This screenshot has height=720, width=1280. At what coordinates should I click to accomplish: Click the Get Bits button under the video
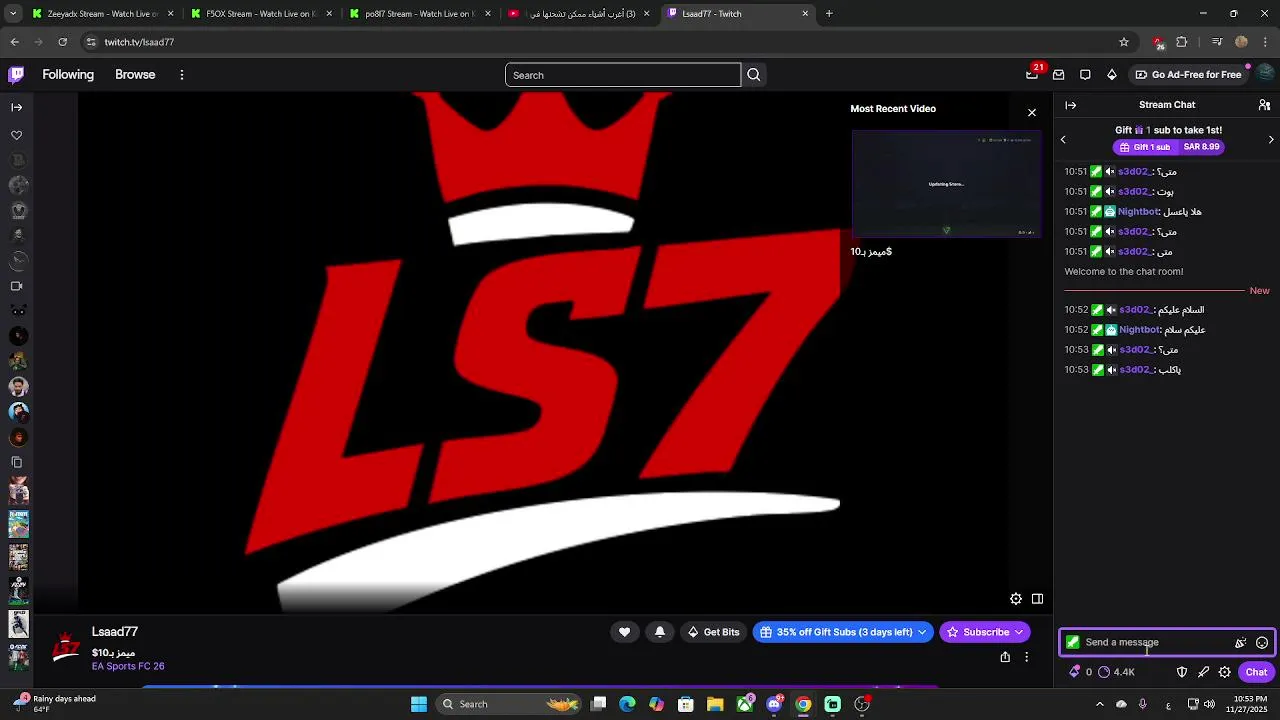714,632
